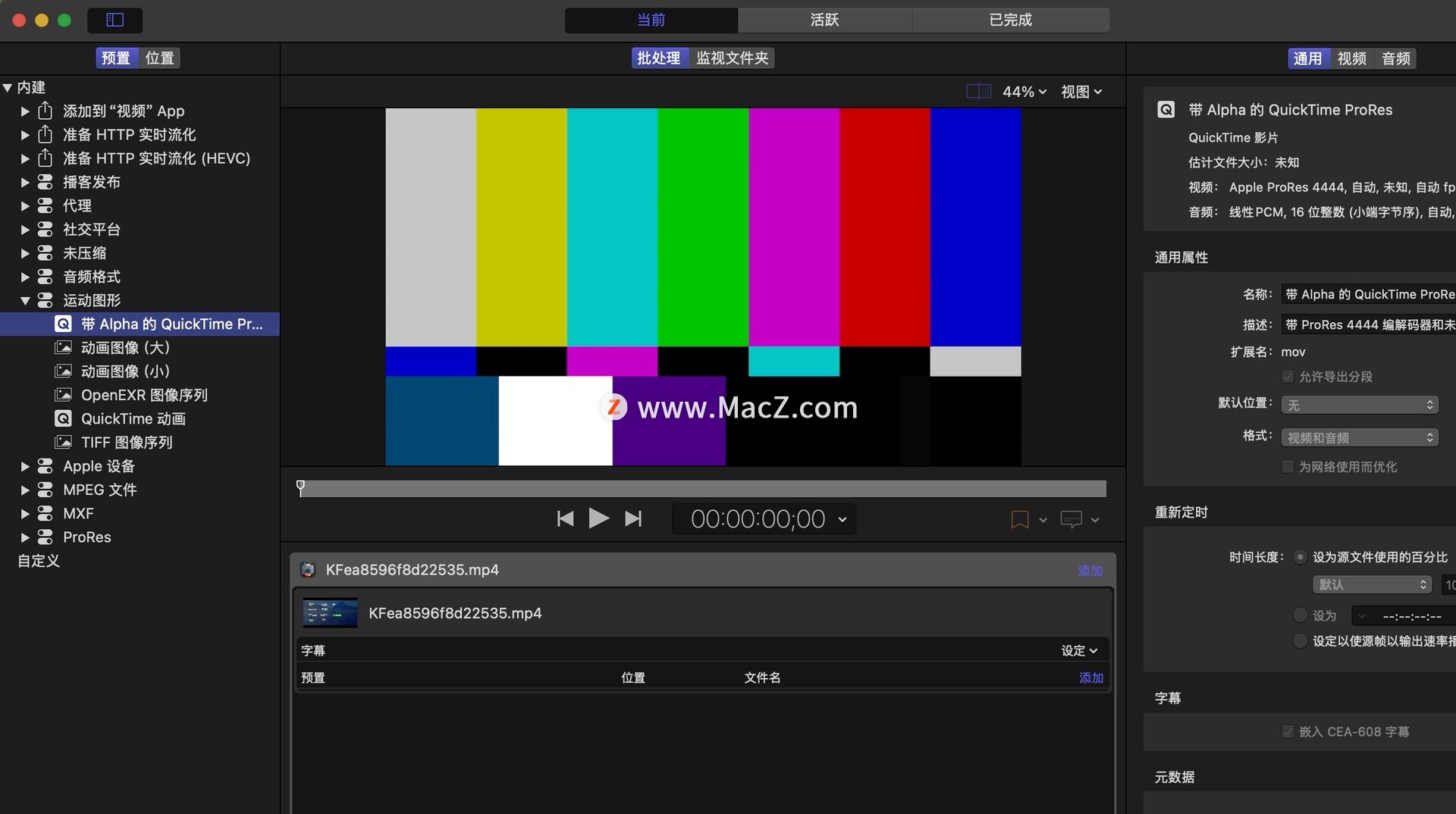Click the QuickTime icon in inspector header
The image size is (1456, 814).
click(1166, 110)
